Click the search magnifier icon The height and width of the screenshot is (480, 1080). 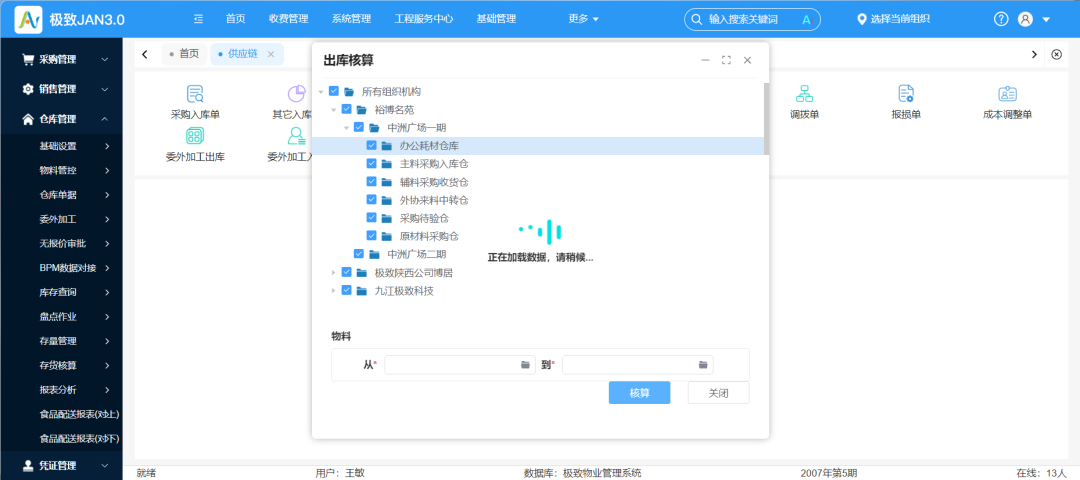pyautogui.click(x=696, y=19)
